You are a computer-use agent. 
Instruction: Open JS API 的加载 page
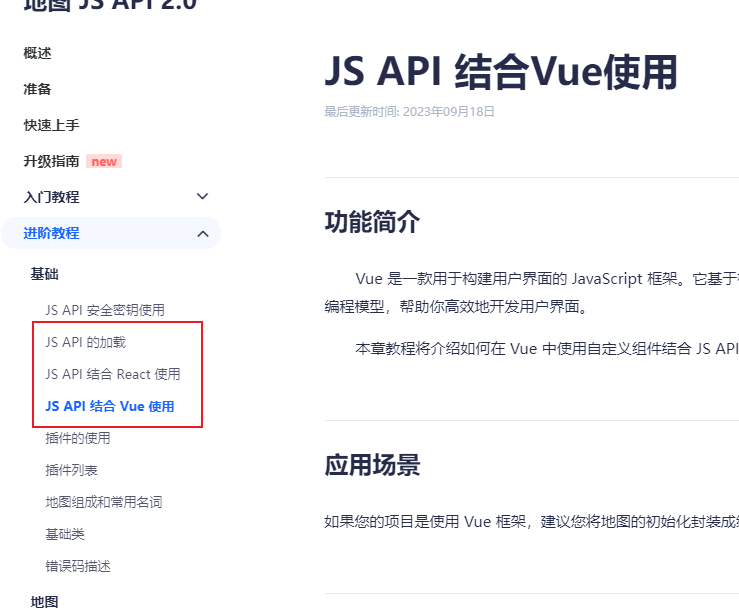point(86,342)
